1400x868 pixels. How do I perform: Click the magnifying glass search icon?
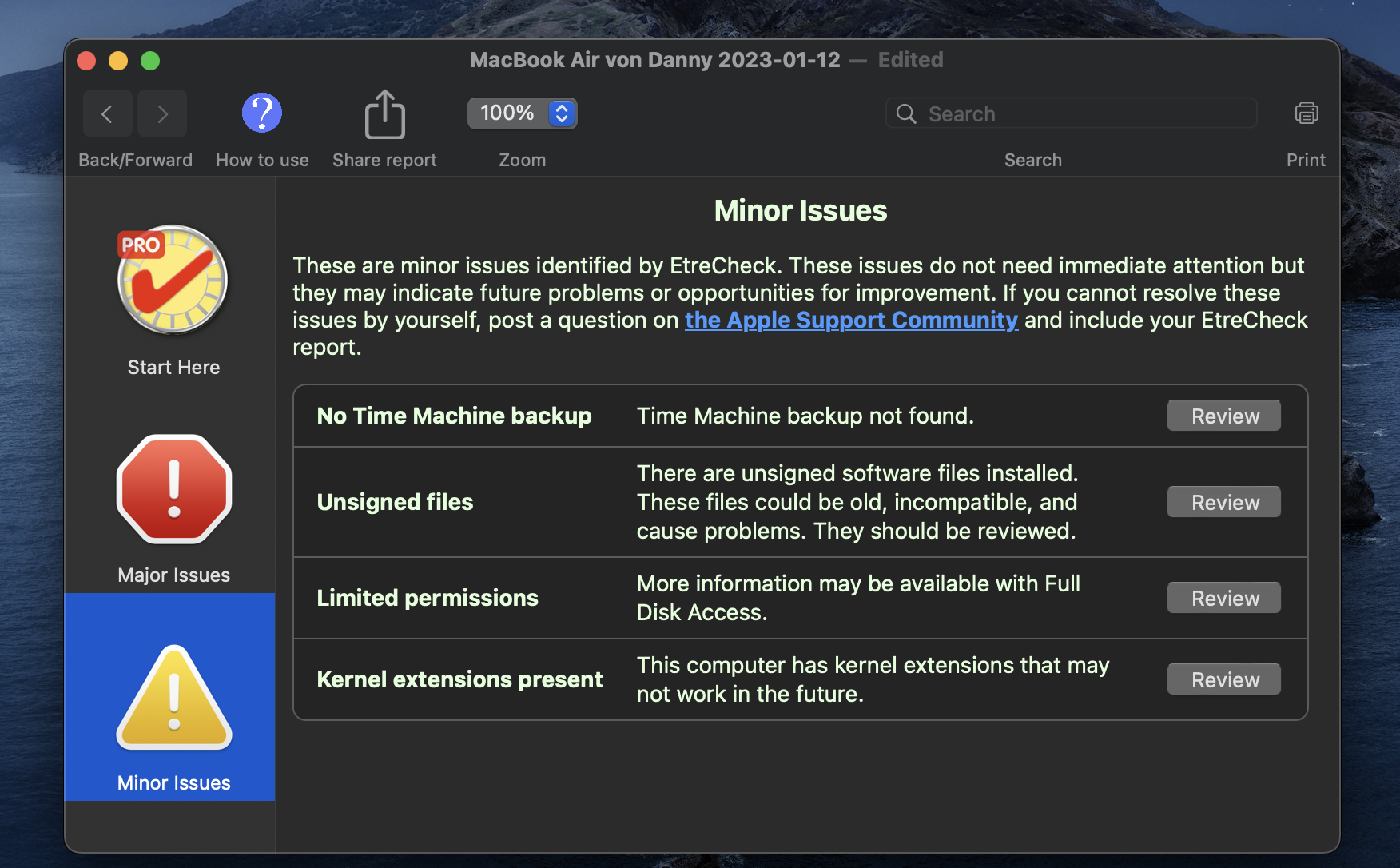pos(906,114)
